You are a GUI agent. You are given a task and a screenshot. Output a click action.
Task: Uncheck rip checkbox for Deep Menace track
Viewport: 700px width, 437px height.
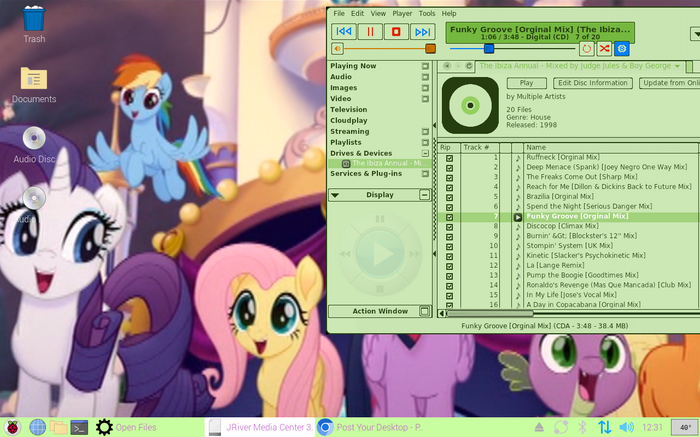(450, 168)
